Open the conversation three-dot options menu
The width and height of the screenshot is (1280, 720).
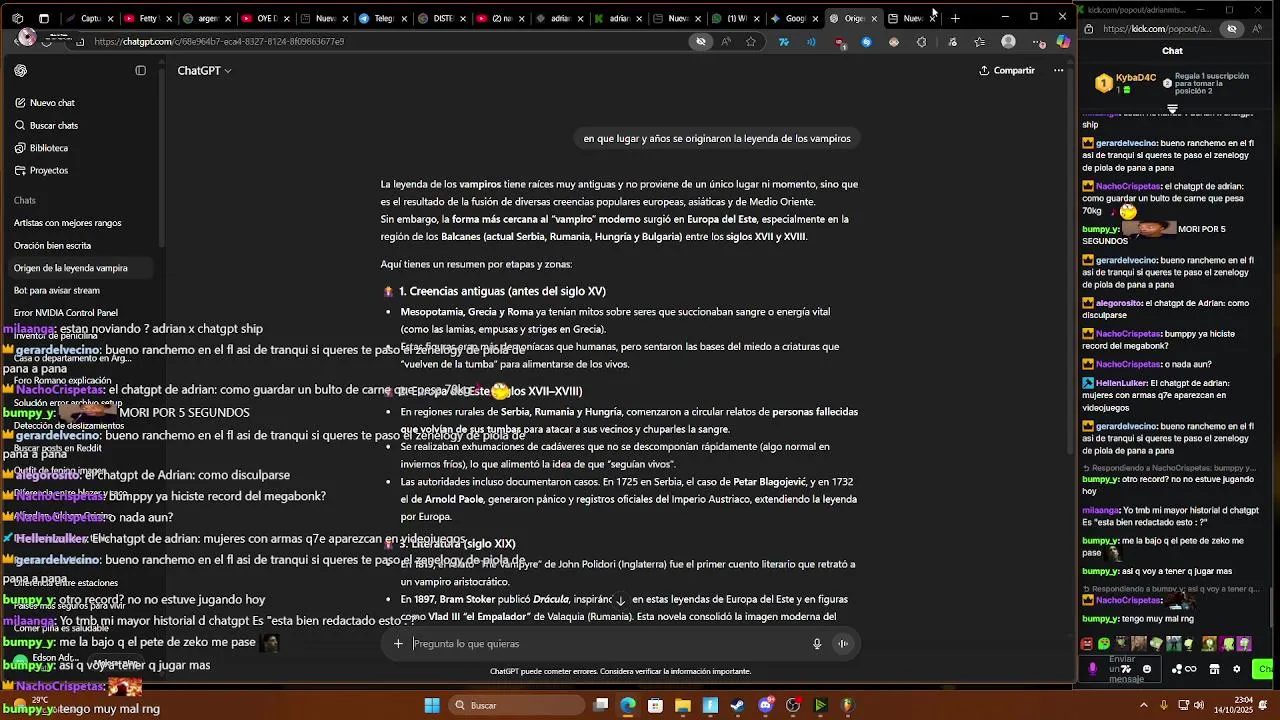tap(1058, 71)
